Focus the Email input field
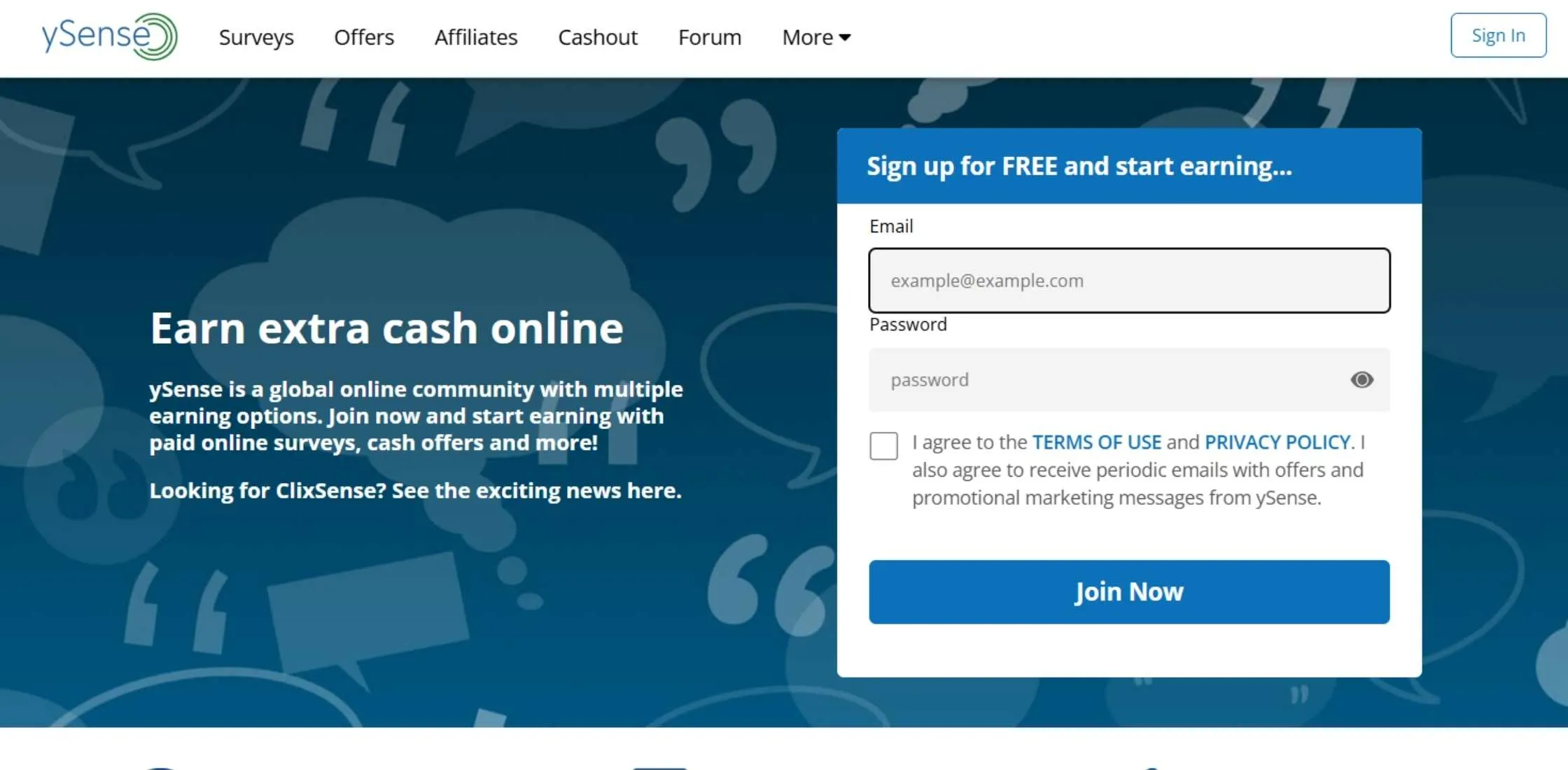This screenshot has width=1568, height=770. [1129, 280]
